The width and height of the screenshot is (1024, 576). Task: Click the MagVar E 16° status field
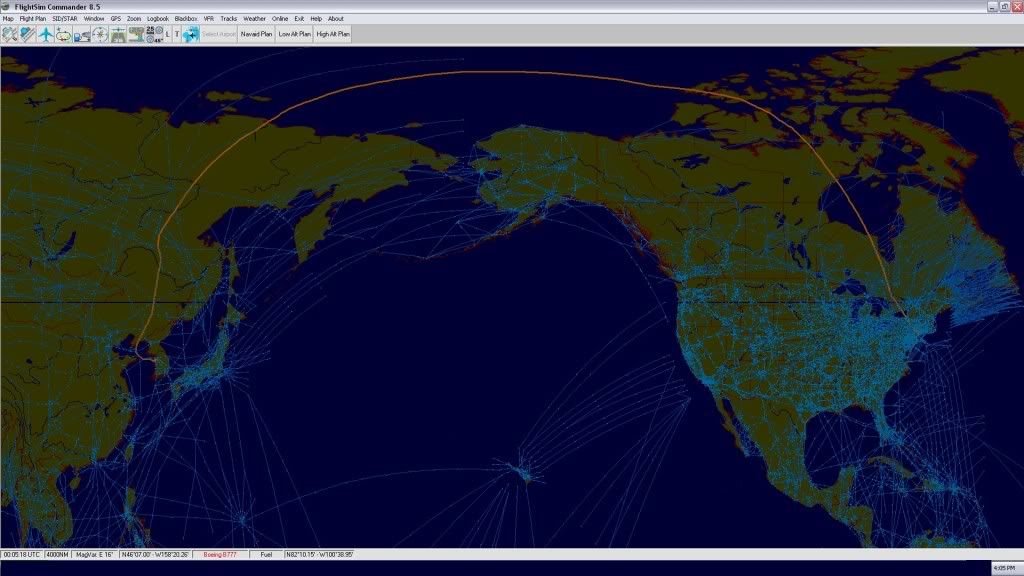pos(95,554)
